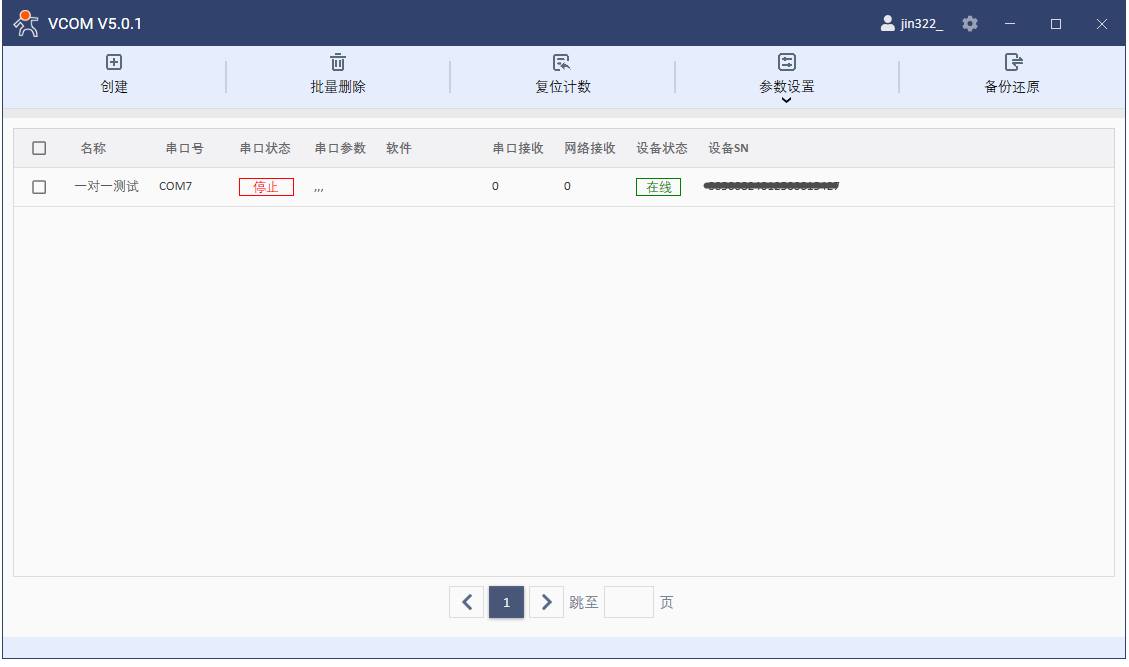Go to the previous page arrow
The image size is (1129, 667).
point(467,602)
